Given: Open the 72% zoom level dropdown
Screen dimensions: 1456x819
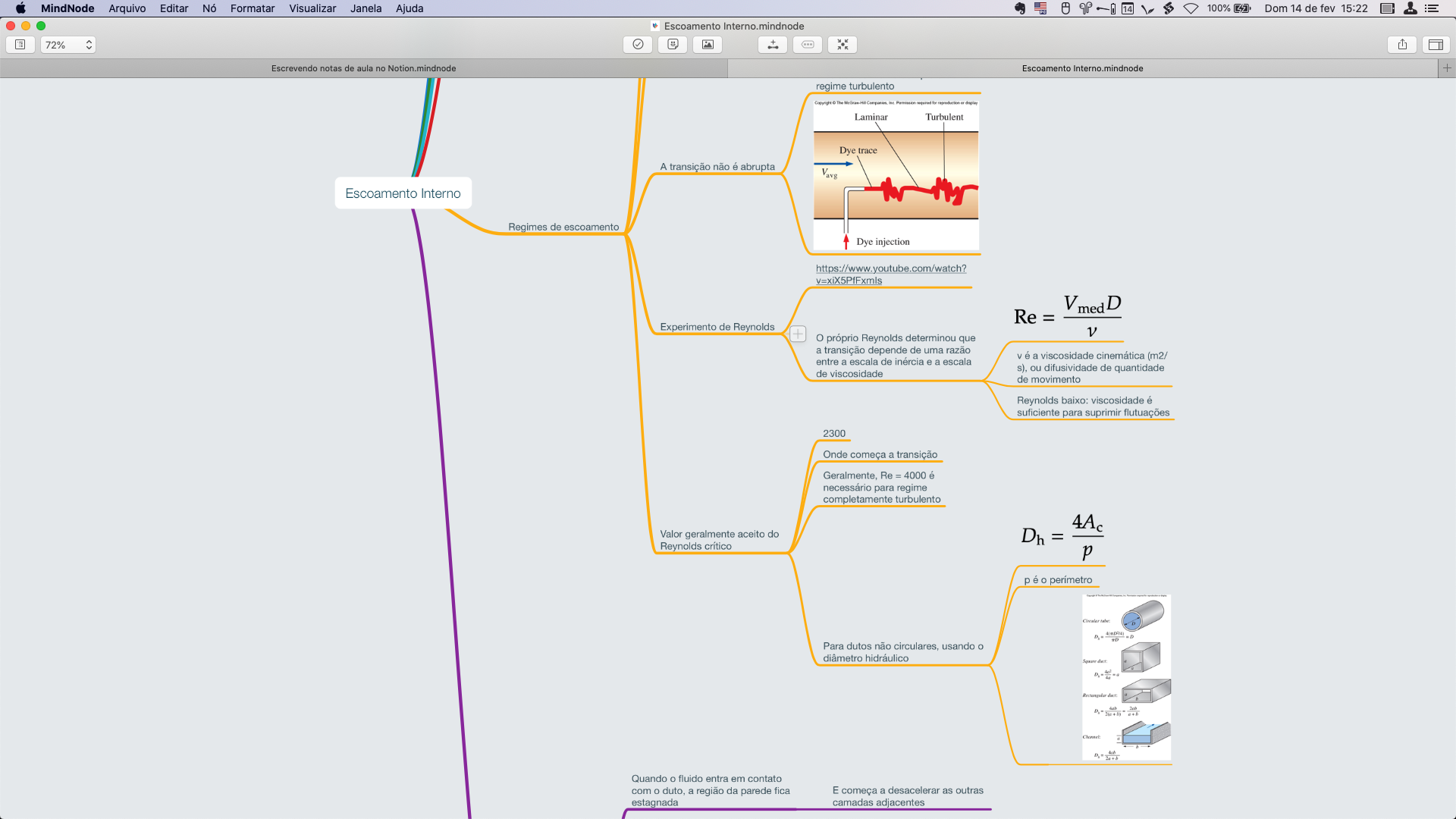Looking at the screenshot, I should coord(67,45).
